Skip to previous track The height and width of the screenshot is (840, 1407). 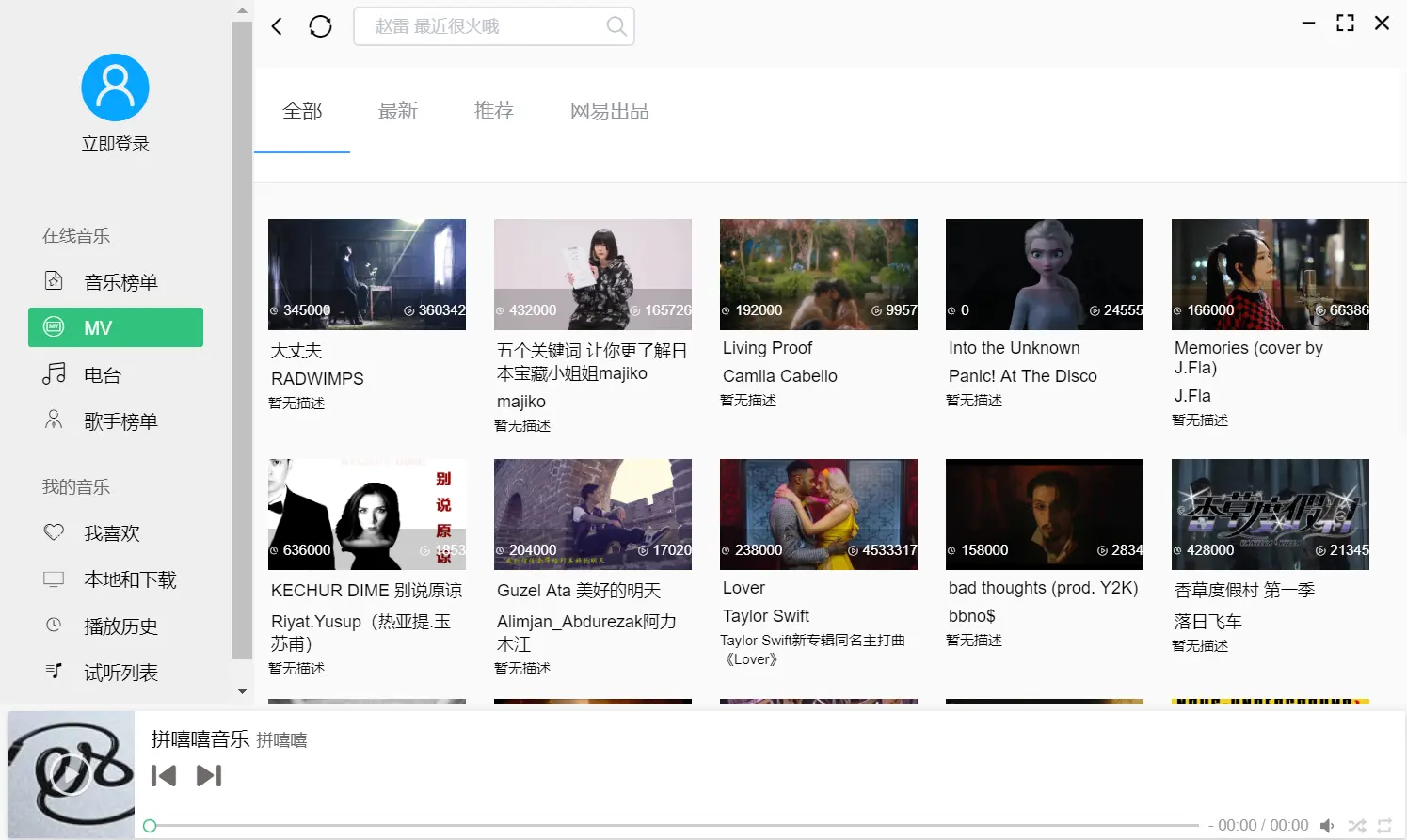coord(164,776)
